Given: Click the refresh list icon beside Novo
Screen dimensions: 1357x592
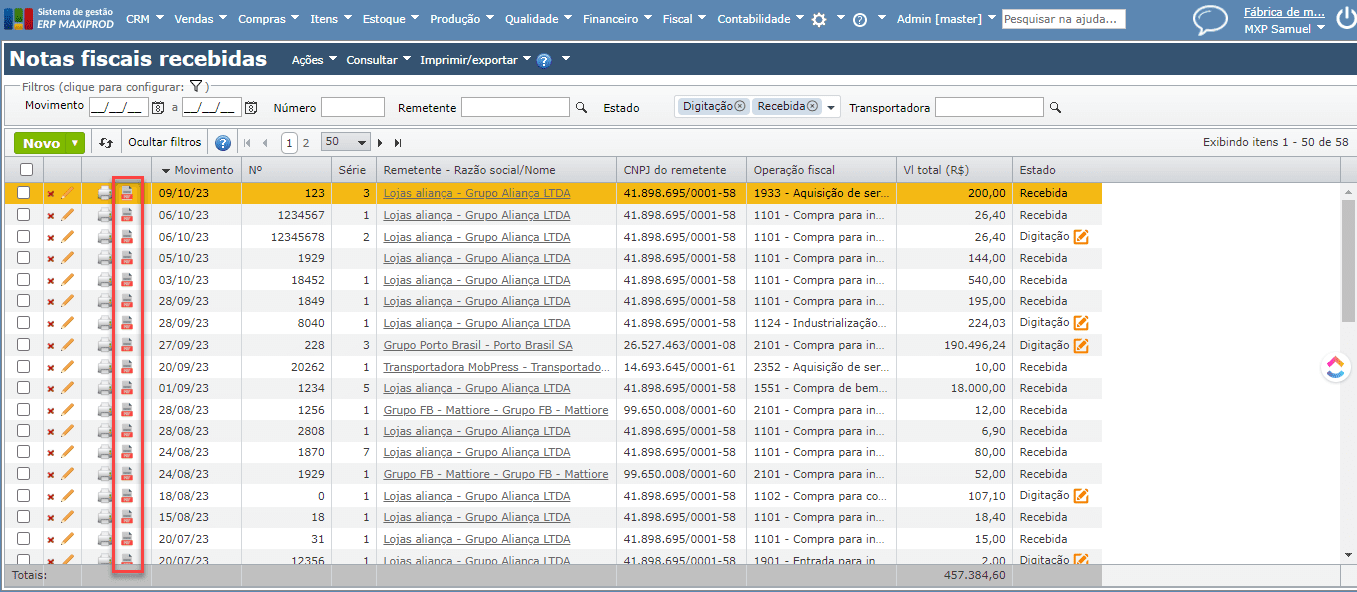Looking at the screenshot, I should coord(106,143).
